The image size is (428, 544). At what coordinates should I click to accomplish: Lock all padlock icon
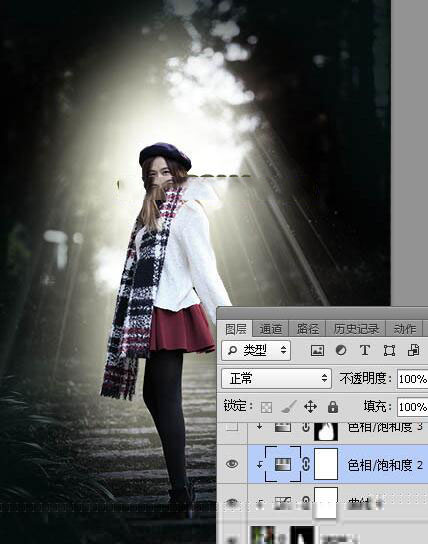point(333,407)
